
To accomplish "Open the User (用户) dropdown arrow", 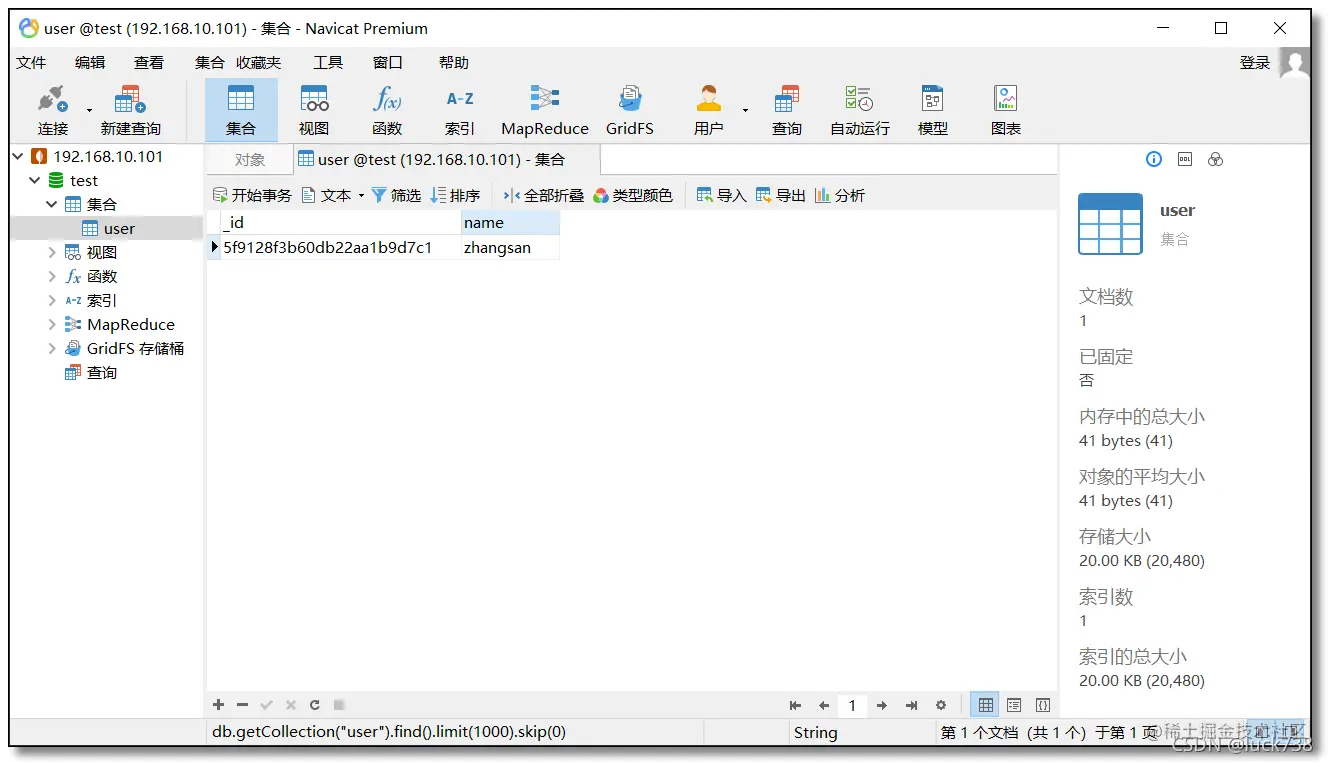I will click(745, 110).
